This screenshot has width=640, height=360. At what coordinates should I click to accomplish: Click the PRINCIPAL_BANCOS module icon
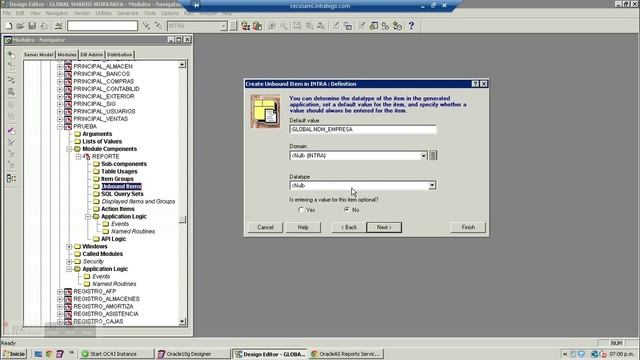(68, 74)
